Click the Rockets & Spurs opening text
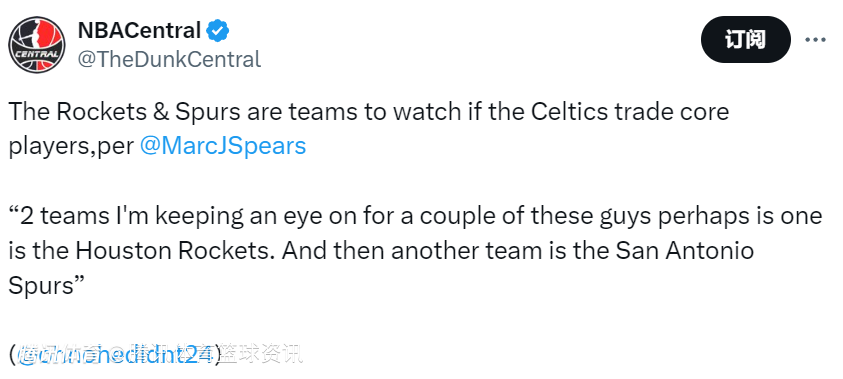 point(125,112)
